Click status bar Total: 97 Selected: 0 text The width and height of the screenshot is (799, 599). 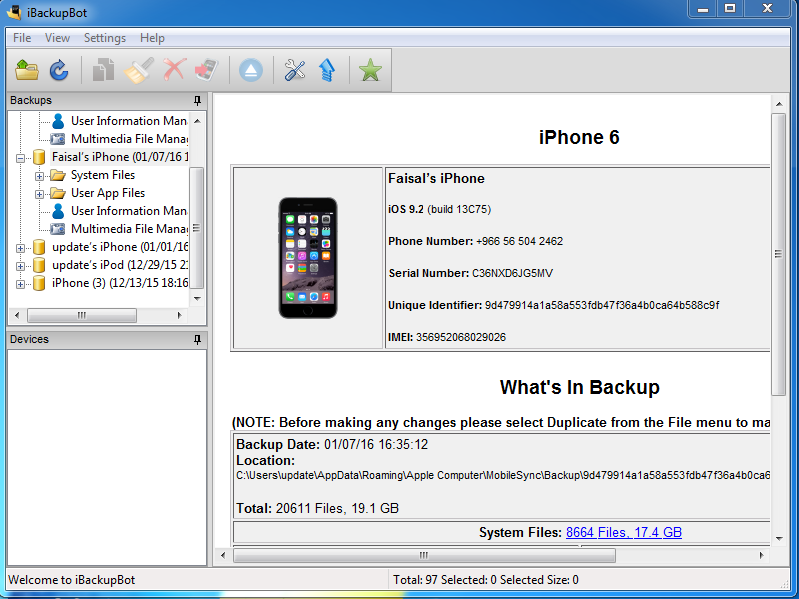(x=486, y=580)
